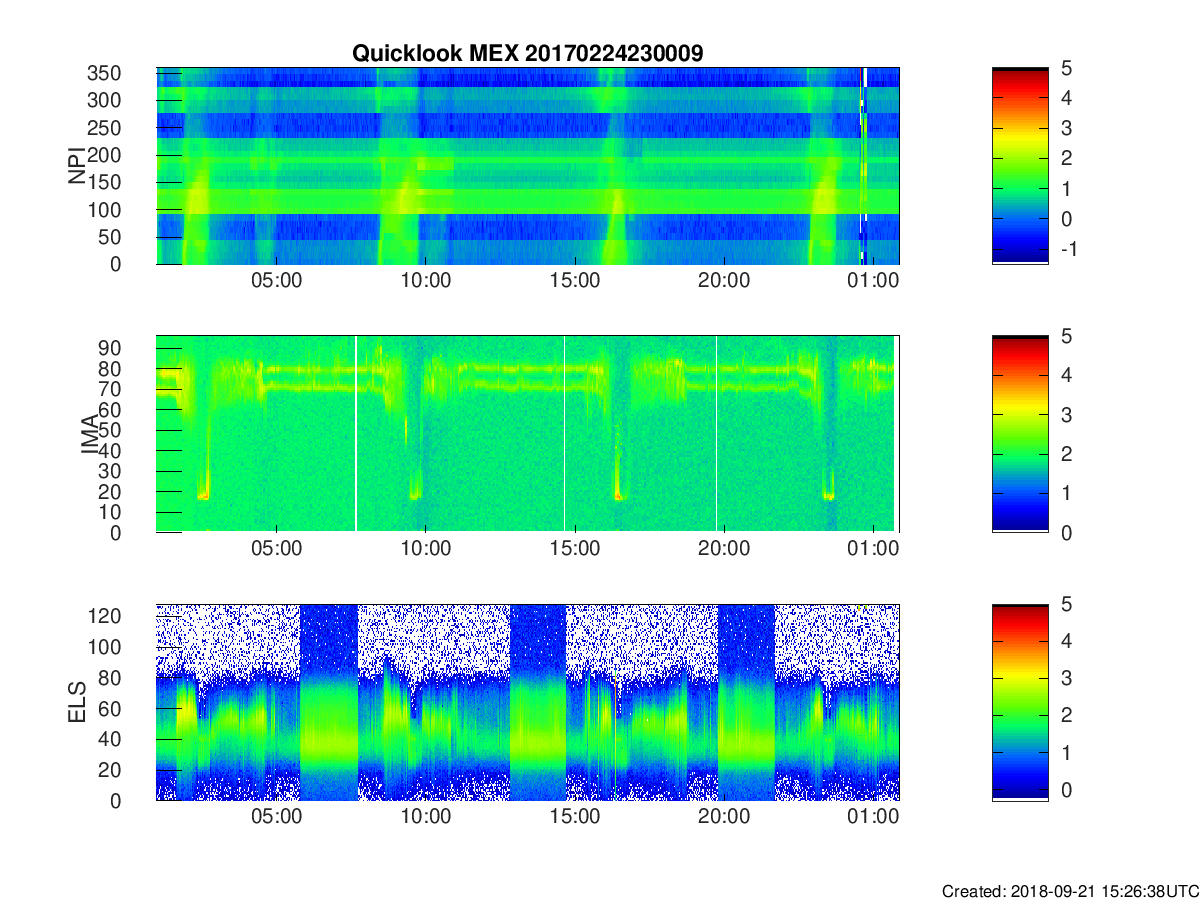
Task: Click the NPI plot's color scale bar
Action: [1020, 166]
